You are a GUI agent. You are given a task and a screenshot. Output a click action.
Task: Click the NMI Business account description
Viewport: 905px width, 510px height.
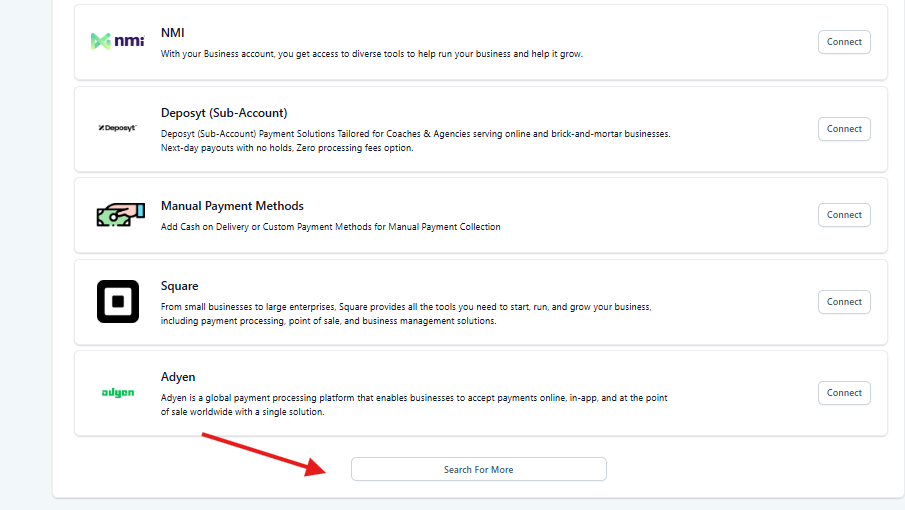click(x=371, y=54)
